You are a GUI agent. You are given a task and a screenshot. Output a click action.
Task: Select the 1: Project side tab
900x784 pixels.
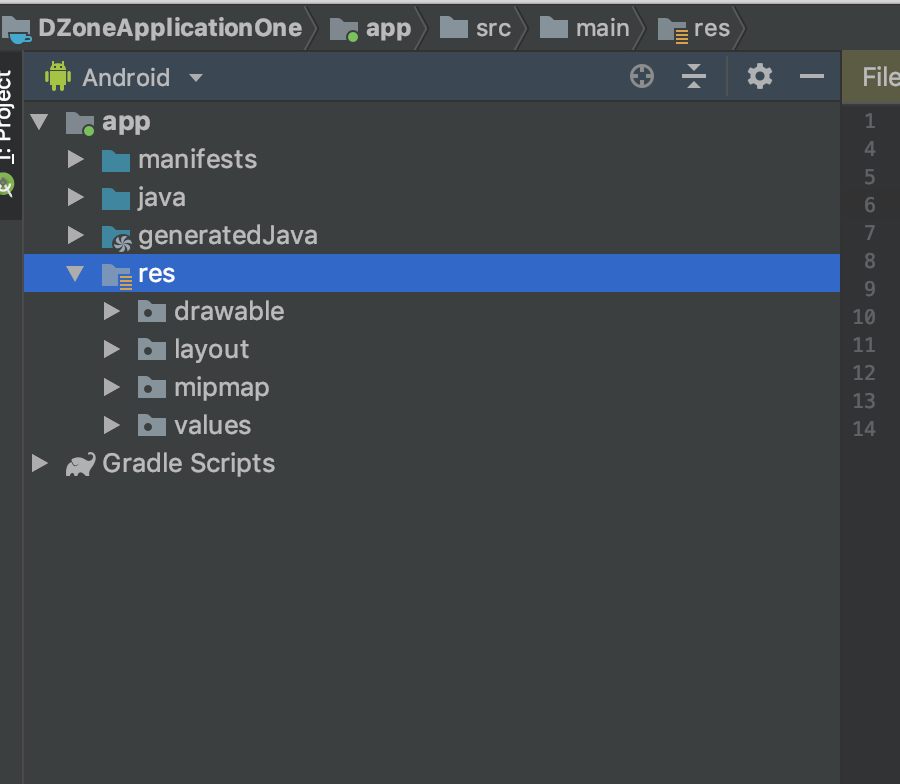[x=7, y=115]
